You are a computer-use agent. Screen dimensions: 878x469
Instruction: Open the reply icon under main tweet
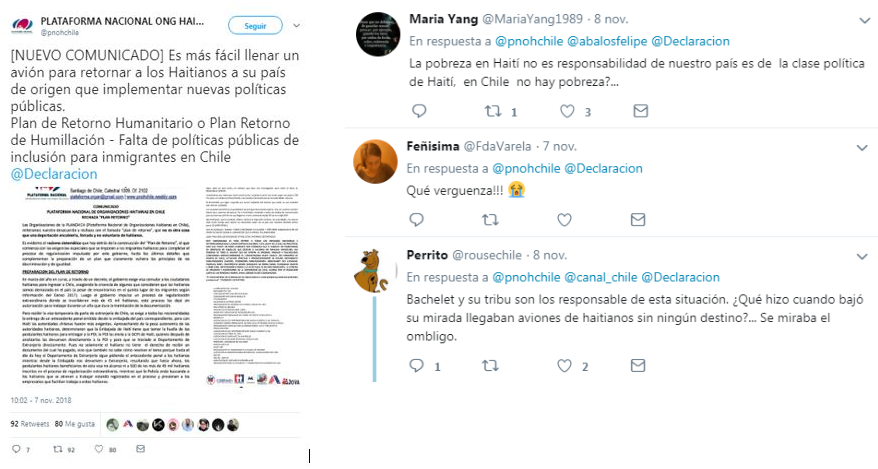point(16,449)
